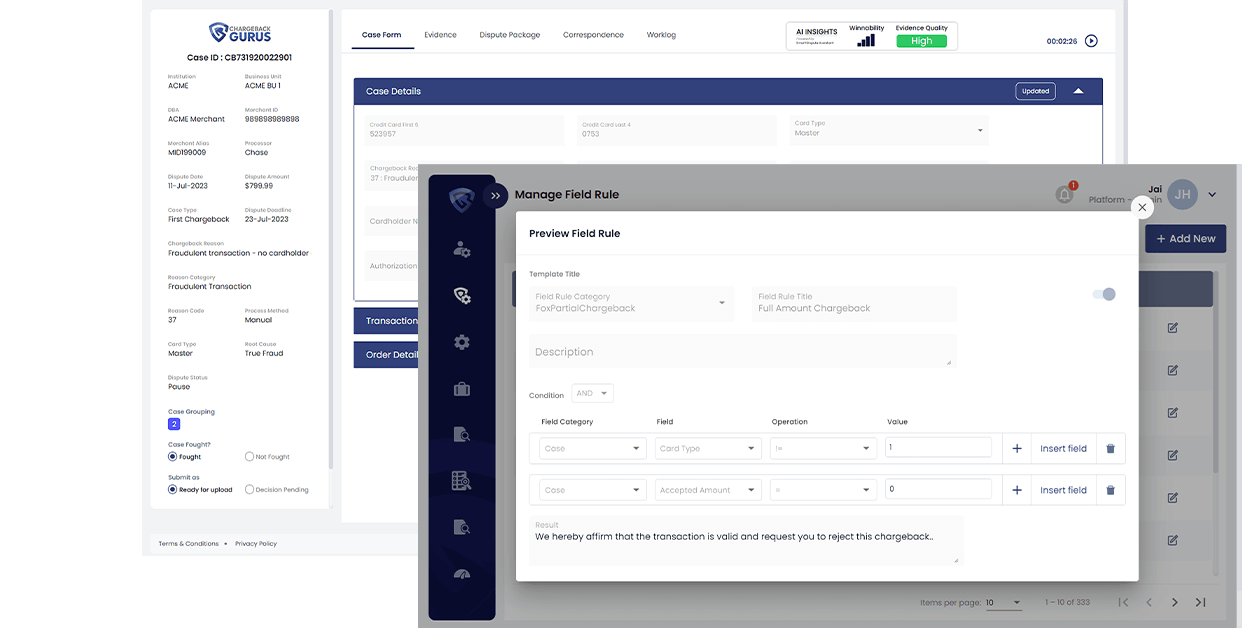The image size is (1242, 628).
Task: Toggle the field rule active switch
Action: [x=1103, y=294]
